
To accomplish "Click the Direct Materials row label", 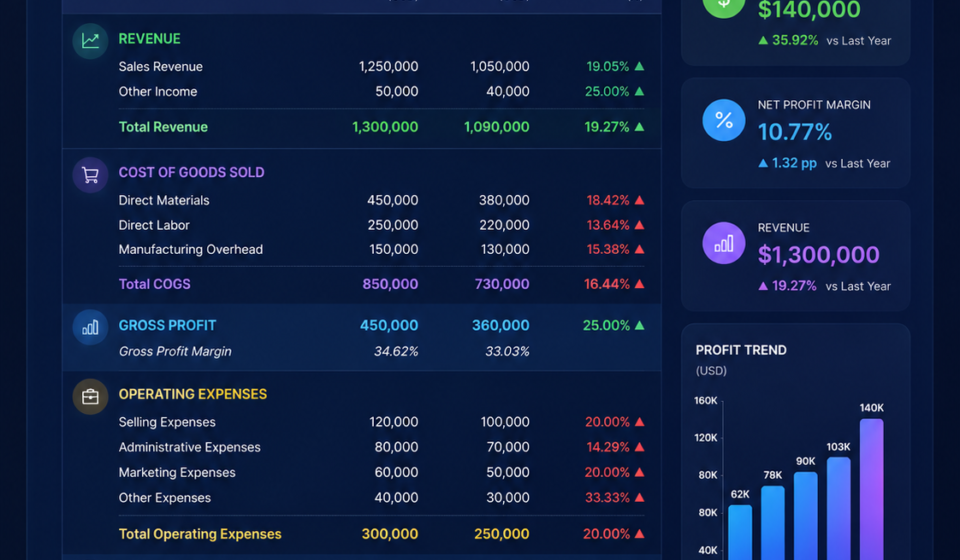I will 164,200.
